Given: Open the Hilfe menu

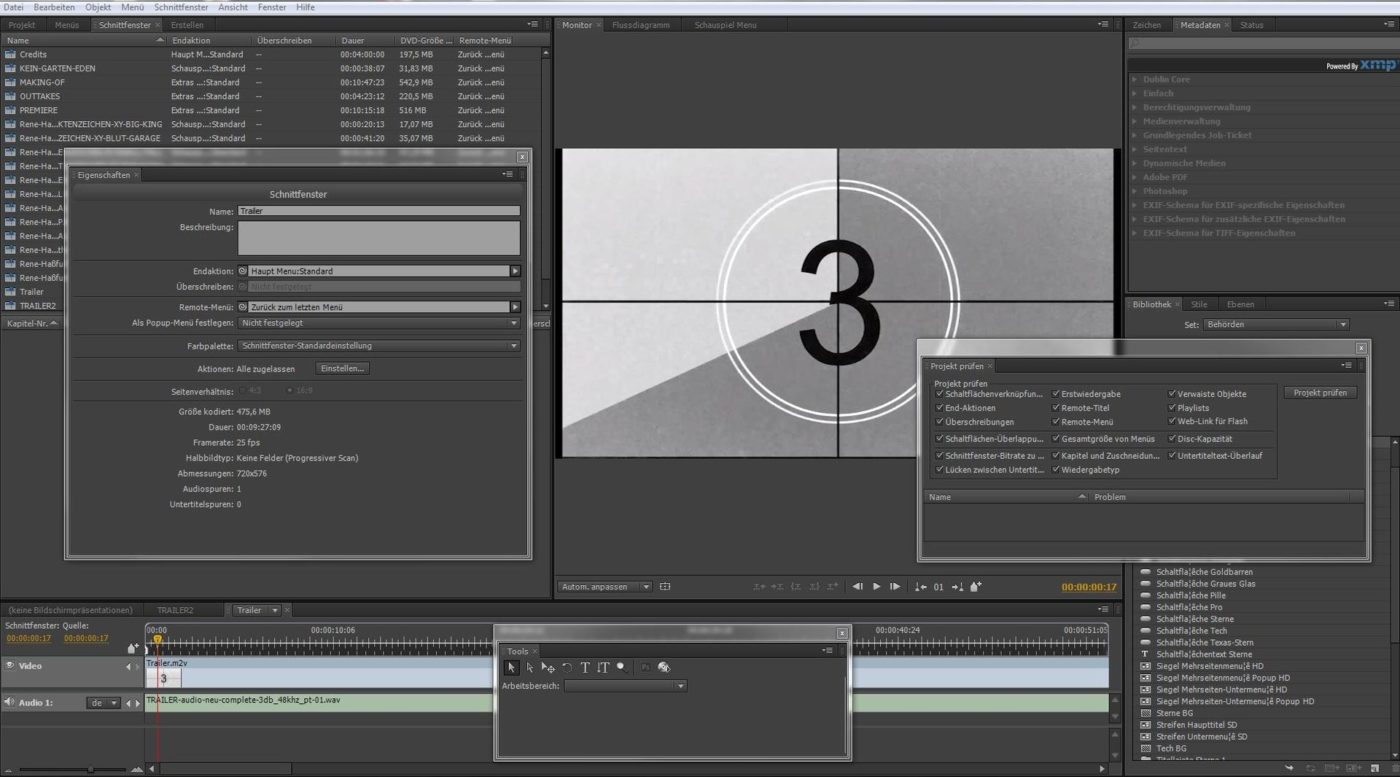Looking at the screenshot, I should point(305,7).
